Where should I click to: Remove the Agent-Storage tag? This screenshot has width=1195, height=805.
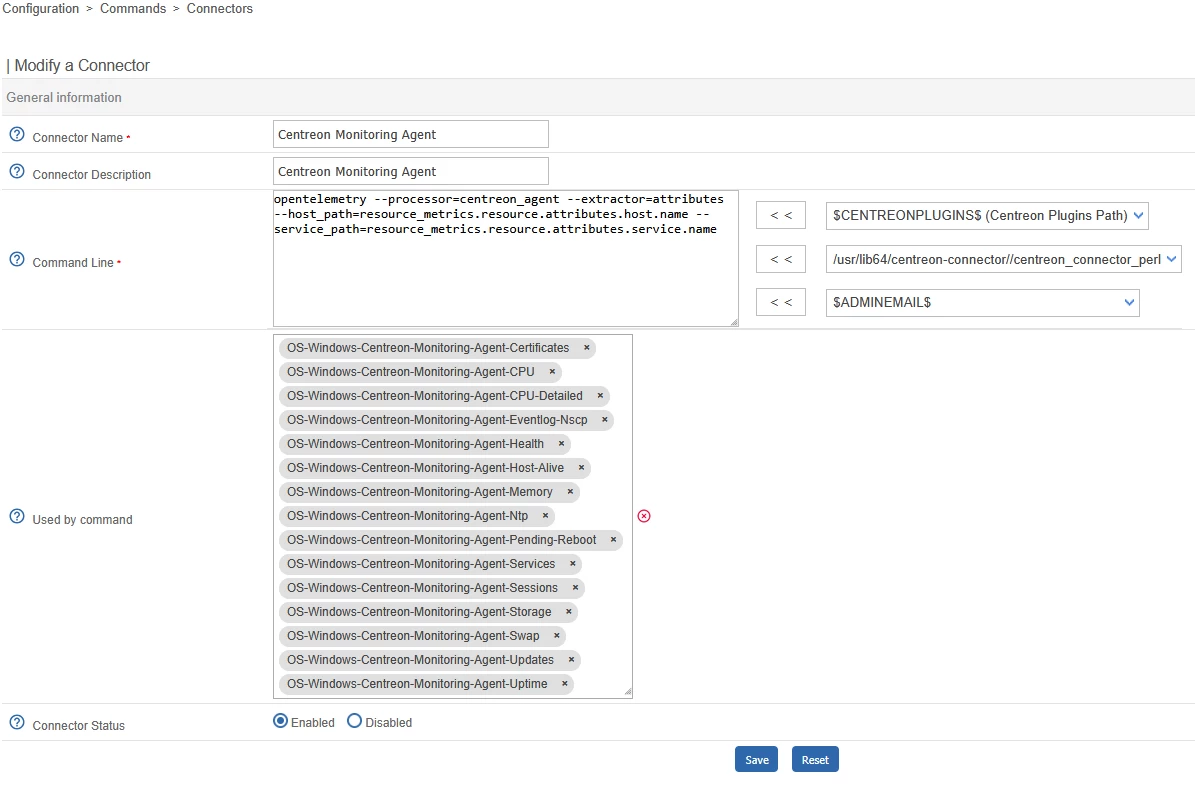coord(569,612)
